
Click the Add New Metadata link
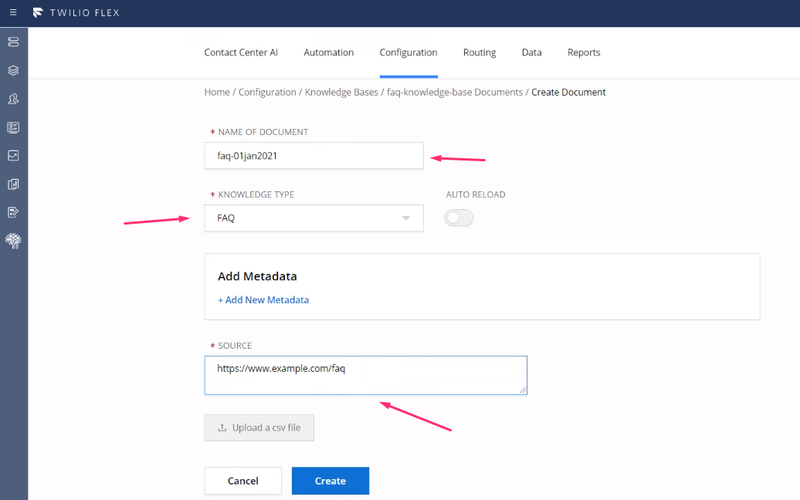263,300
